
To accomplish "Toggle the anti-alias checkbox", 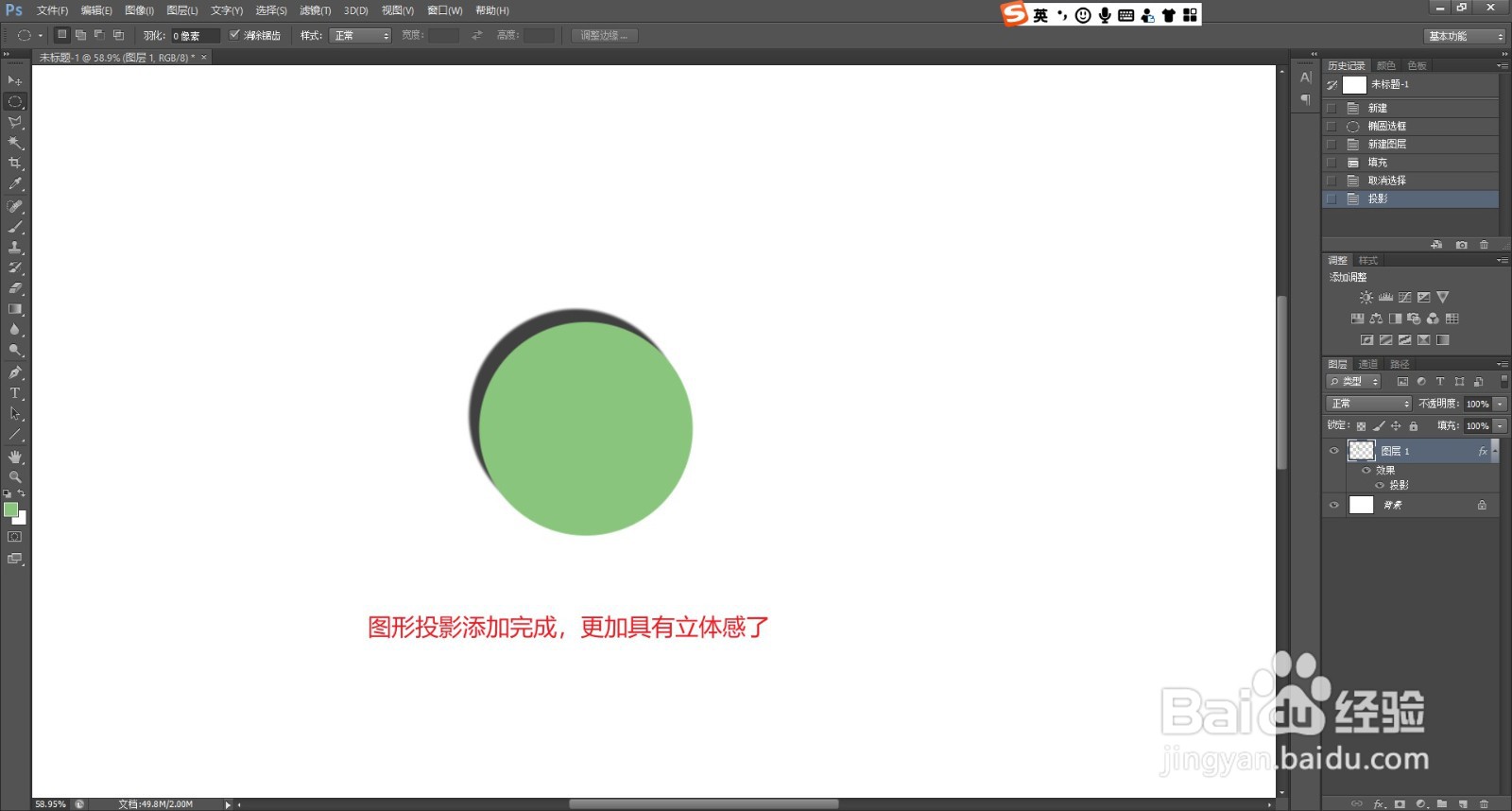I will coord(234,35).
